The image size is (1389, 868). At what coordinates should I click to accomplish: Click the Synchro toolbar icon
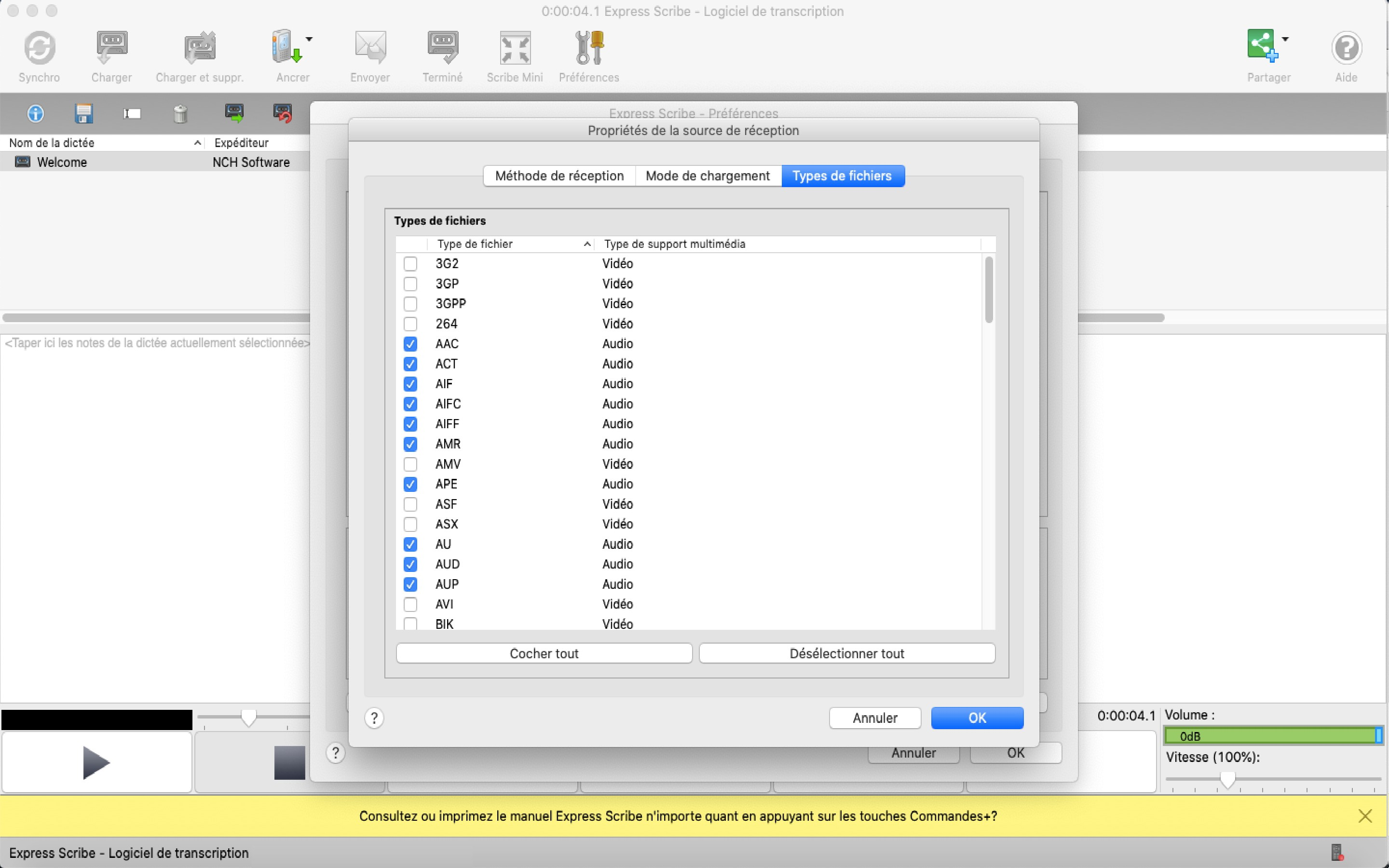[x=39, y=48]
